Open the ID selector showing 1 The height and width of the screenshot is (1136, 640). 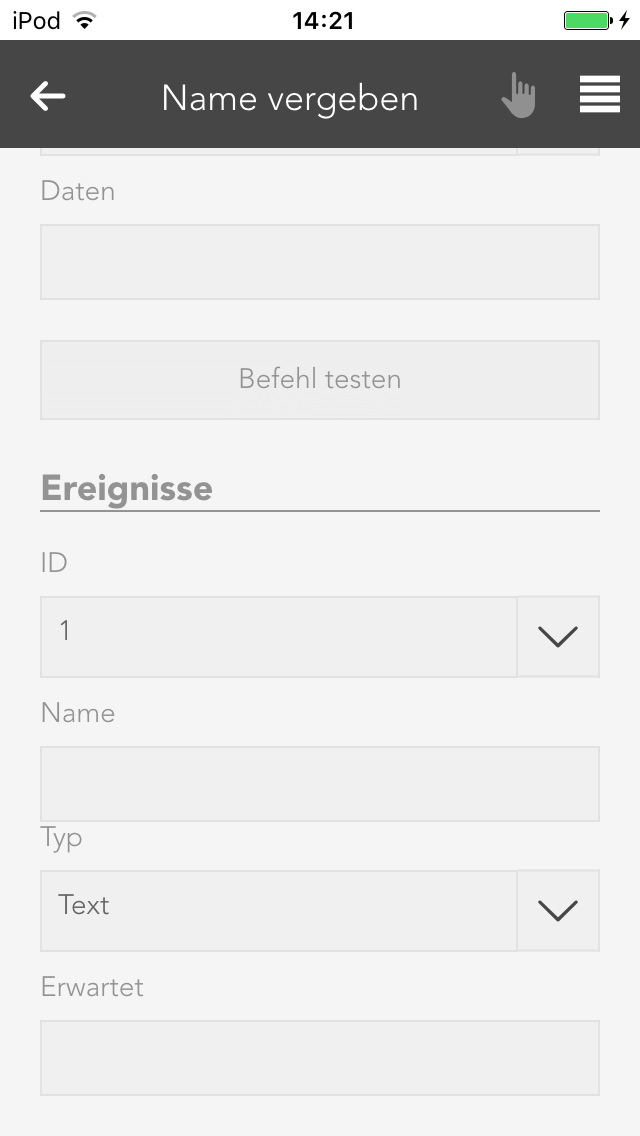point(278,637)
